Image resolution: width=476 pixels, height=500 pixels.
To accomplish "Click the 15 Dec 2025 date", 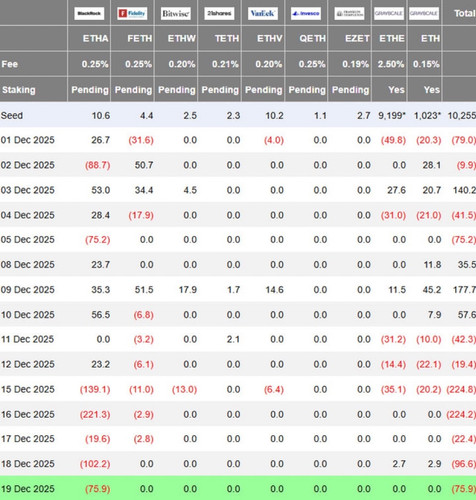I will (x=27, y=389).
